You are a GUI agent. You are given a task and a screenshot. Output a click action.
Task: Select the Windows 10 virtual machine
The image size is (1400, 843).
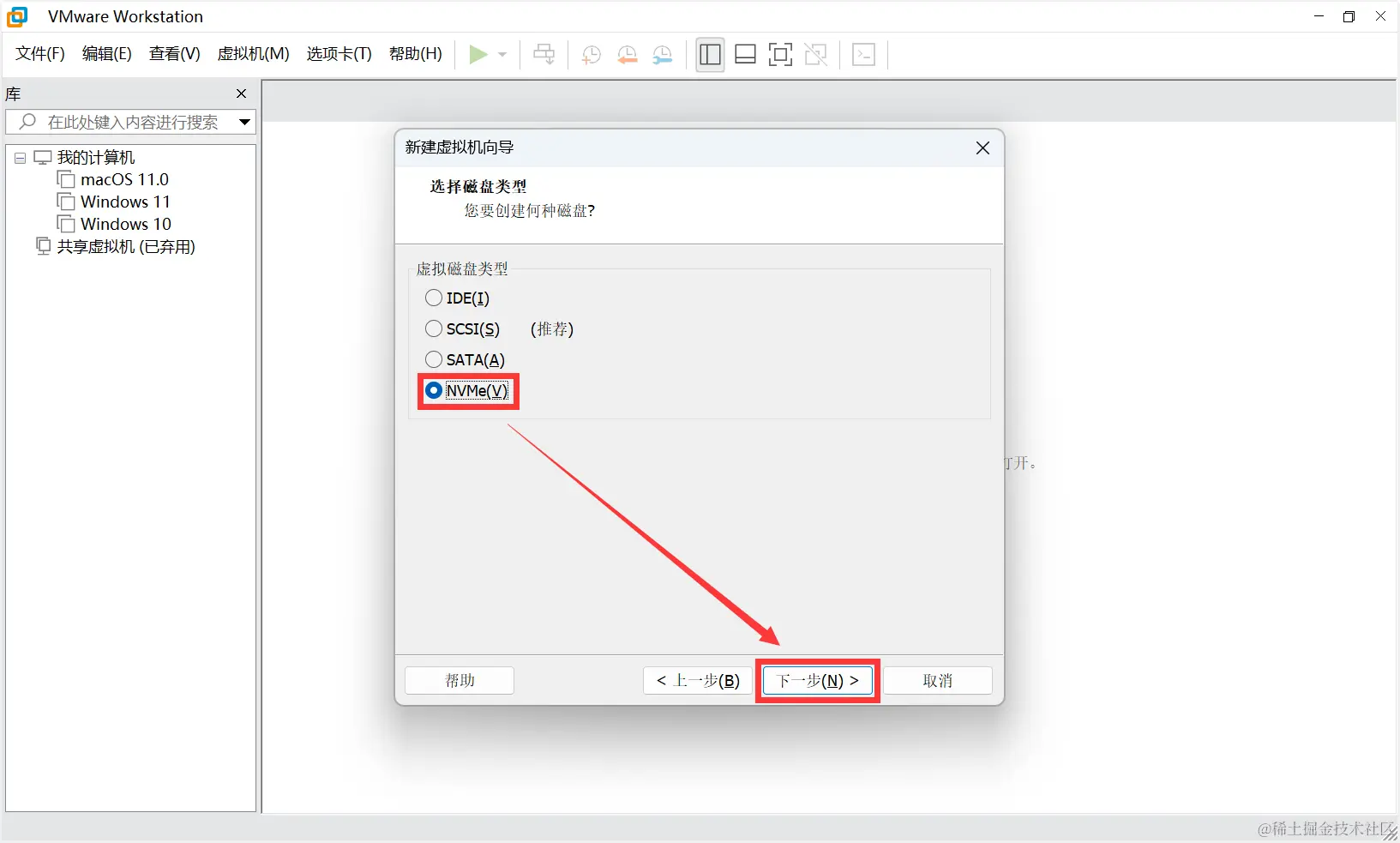pyautogui.click(x=126, y=224)
